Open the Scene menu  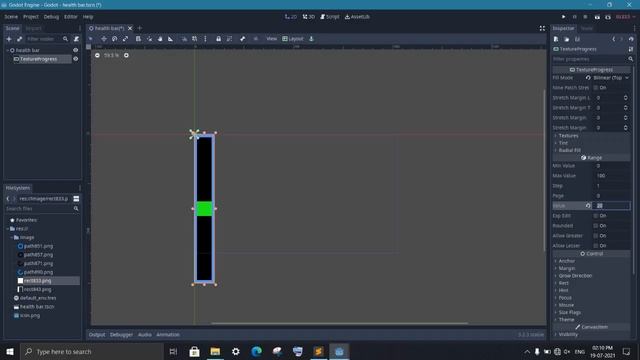11,17
